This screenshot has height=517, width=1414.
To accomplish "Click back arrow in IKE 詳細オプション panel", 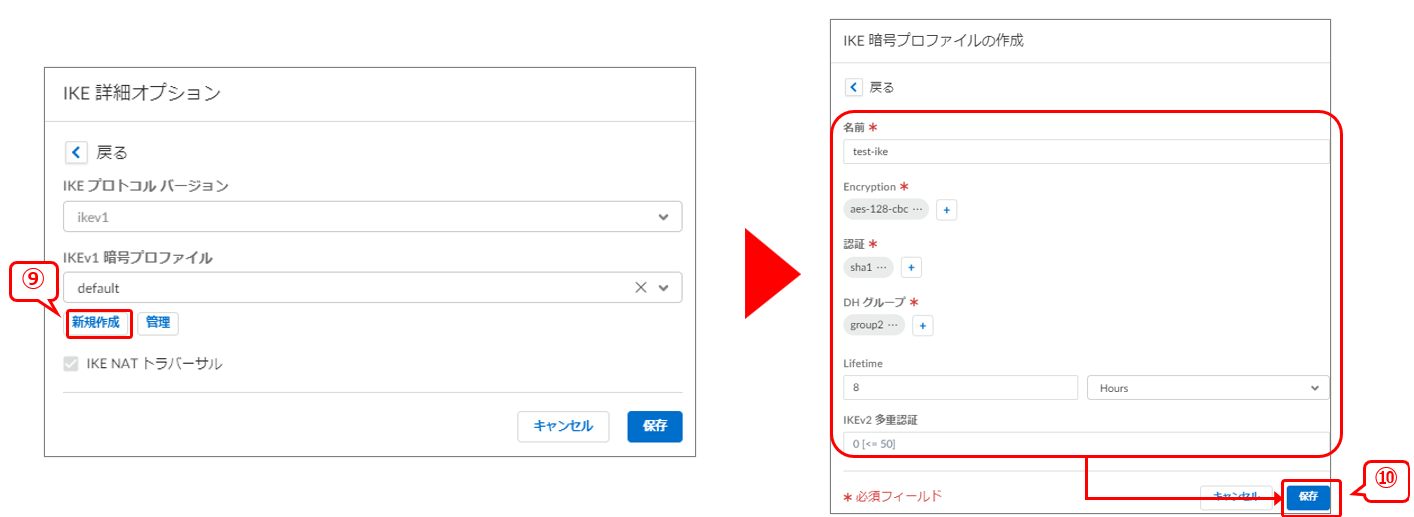I will click(x=77, y=152).
